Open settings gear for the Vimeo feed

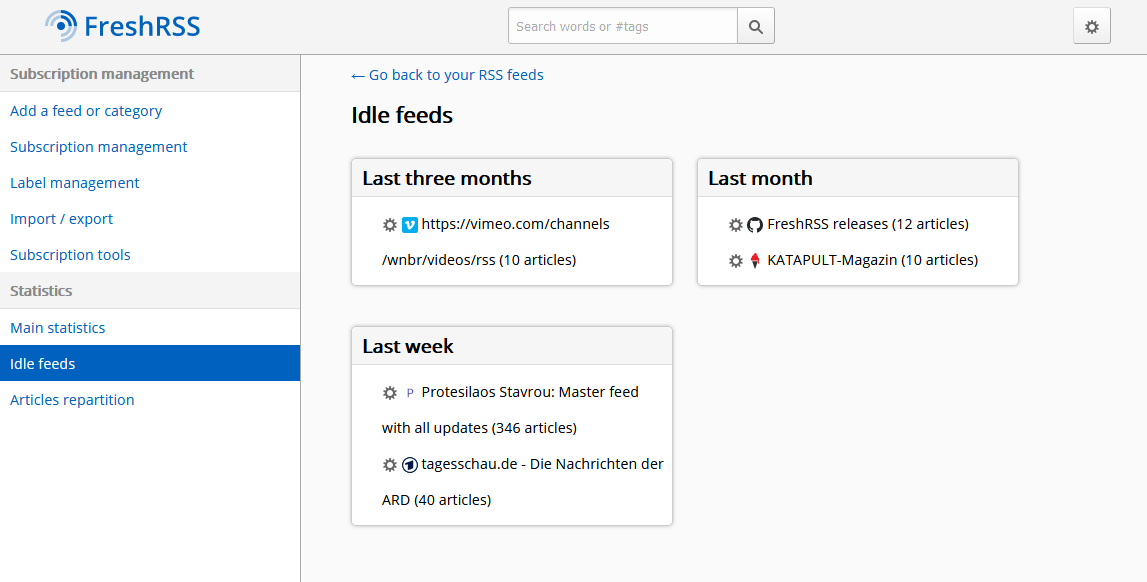tap(390, 225)
